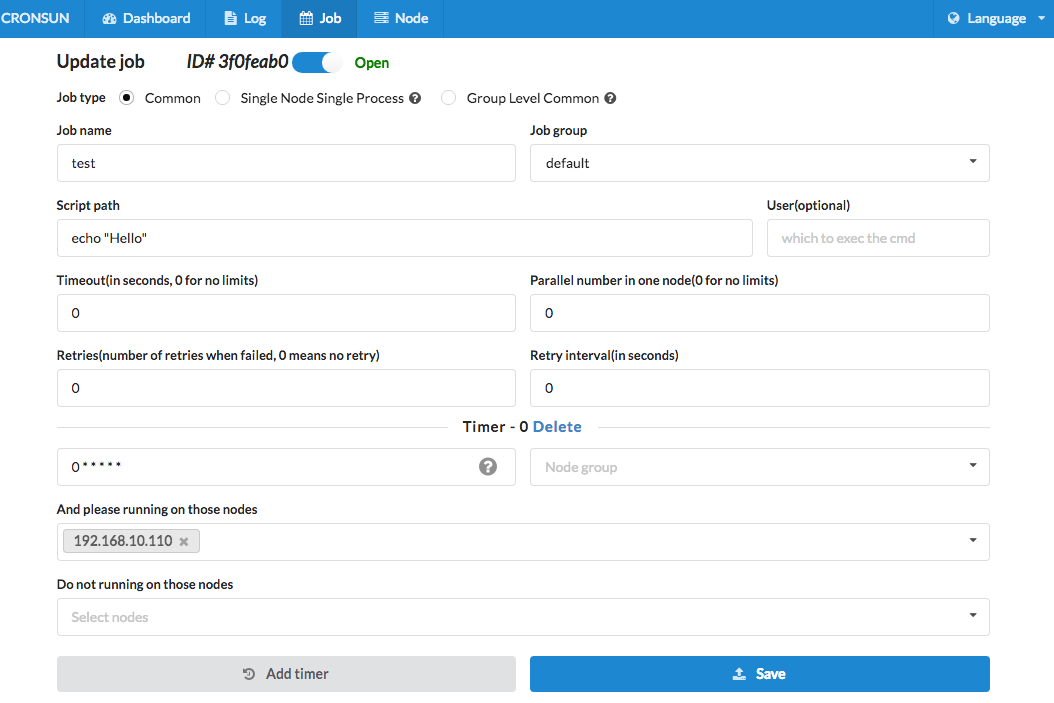The height and width of the screenshot is (703, 1054).
Task: Expand the running nodes selector arrow
Action: tap(973, 540)
